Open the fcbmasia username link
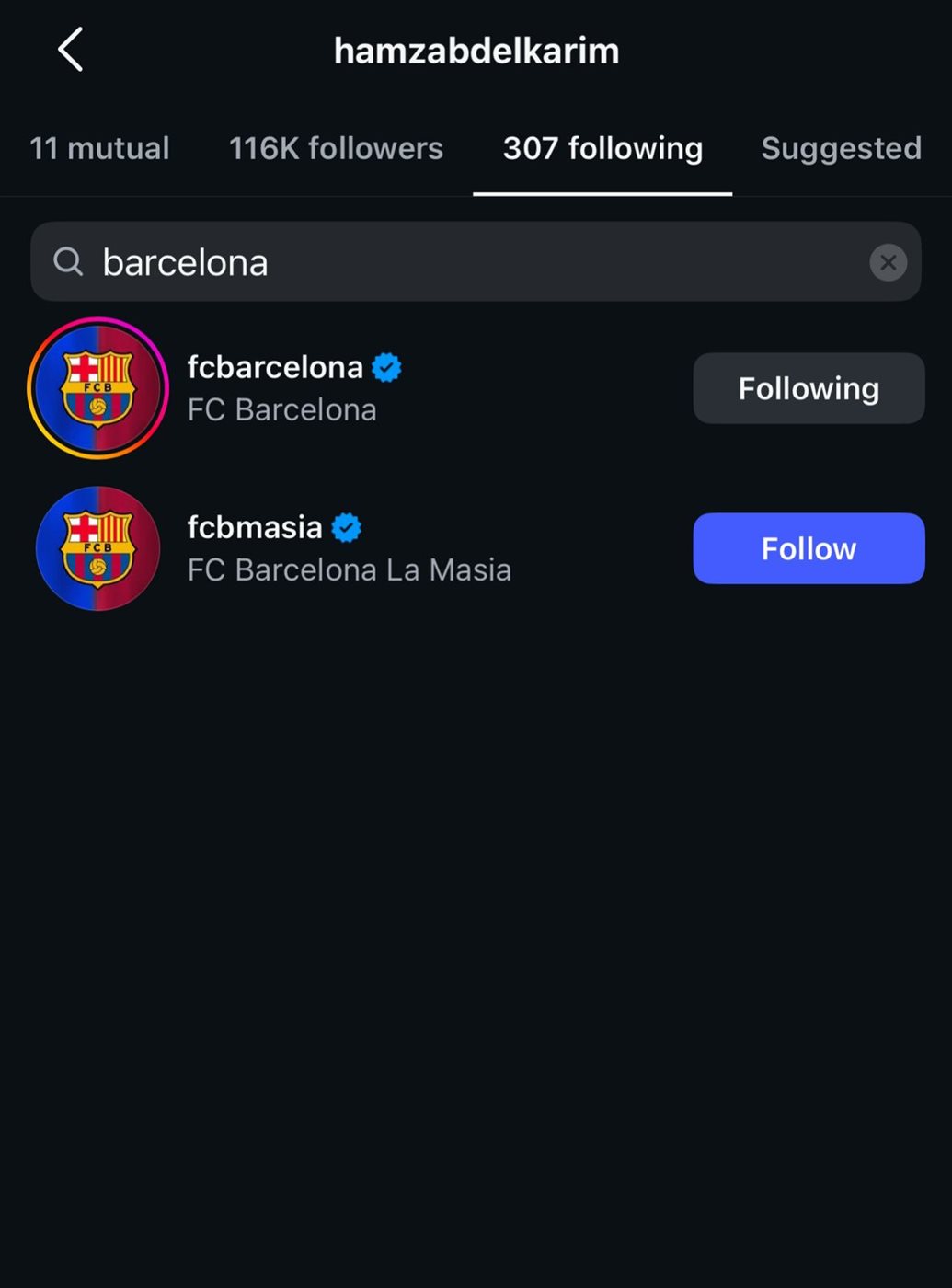 pyautogui.click(x=255, y=527)
